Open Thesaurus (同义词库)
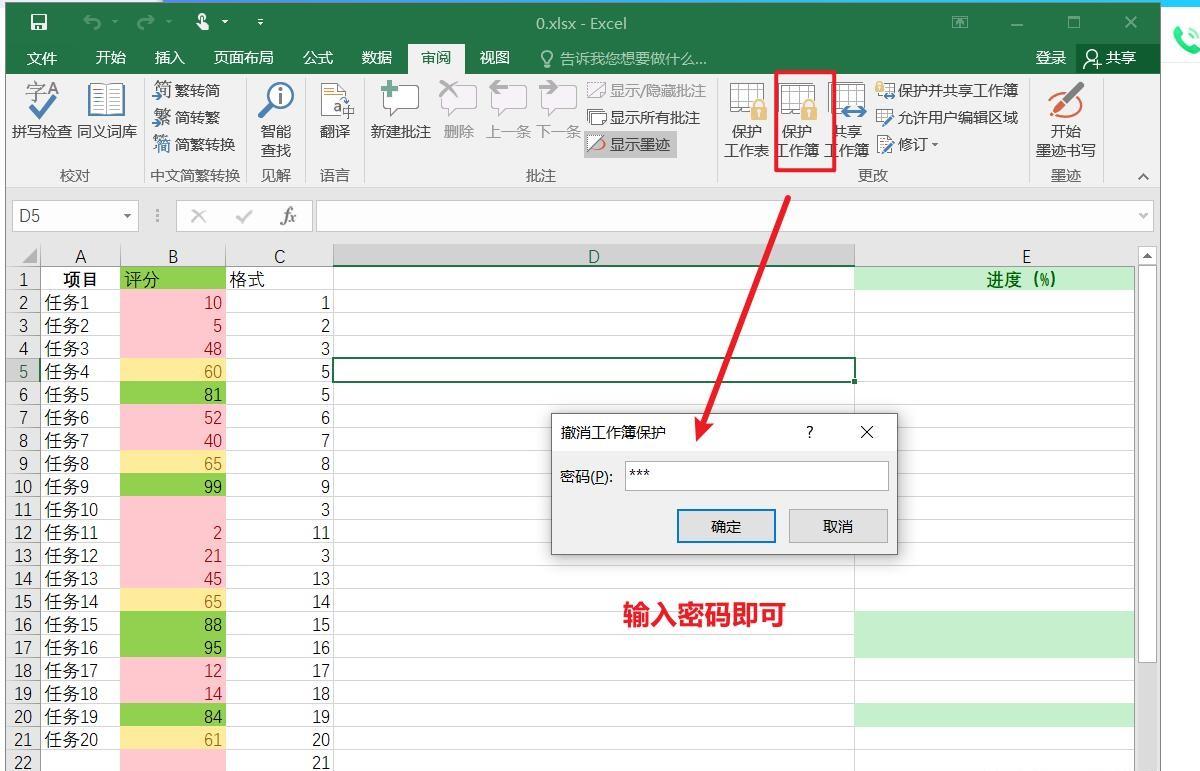Image resolution: width=1200 pixels, height=771 pixels. pos(107,111)
